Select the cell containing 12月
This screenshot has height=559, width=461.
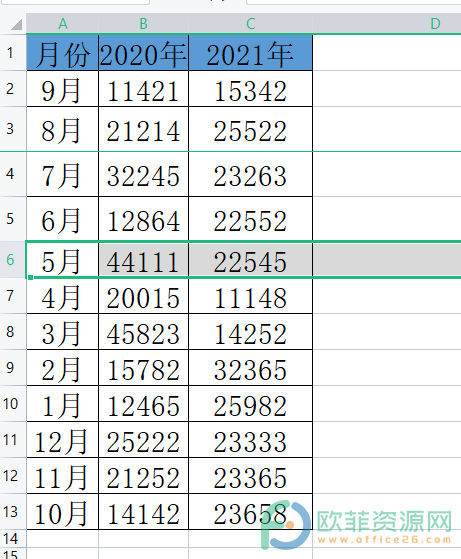tap(62, 440)
